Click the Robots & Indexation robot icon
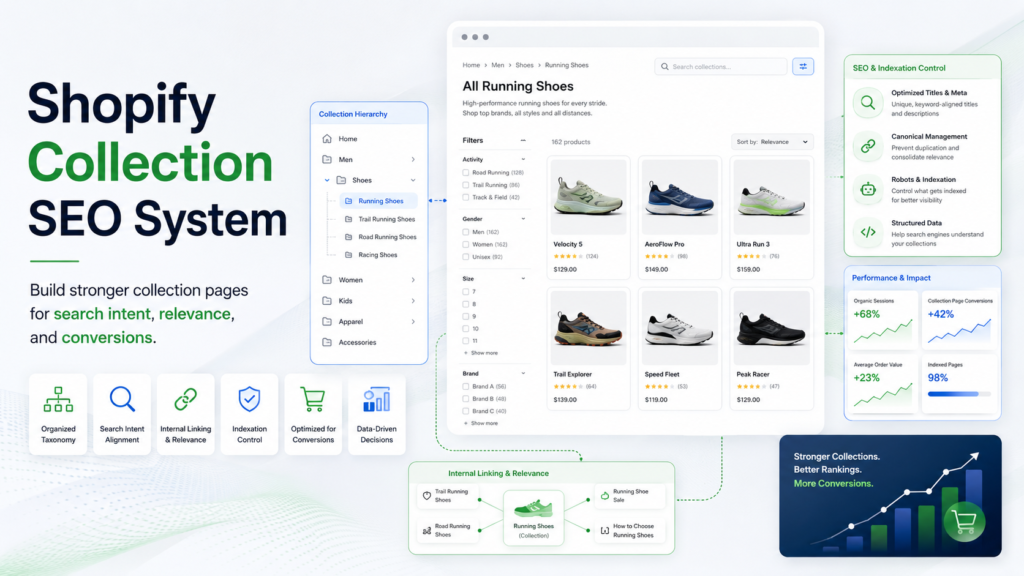The width and height of the screenshot is (1024, 576). (x=868, y=189)
